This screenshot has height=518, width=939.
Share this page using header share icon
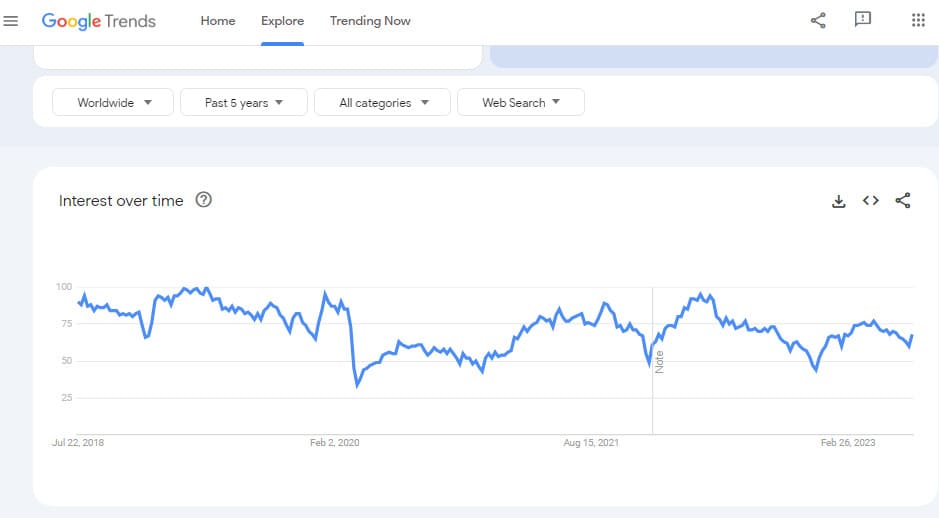click(818, 20)
